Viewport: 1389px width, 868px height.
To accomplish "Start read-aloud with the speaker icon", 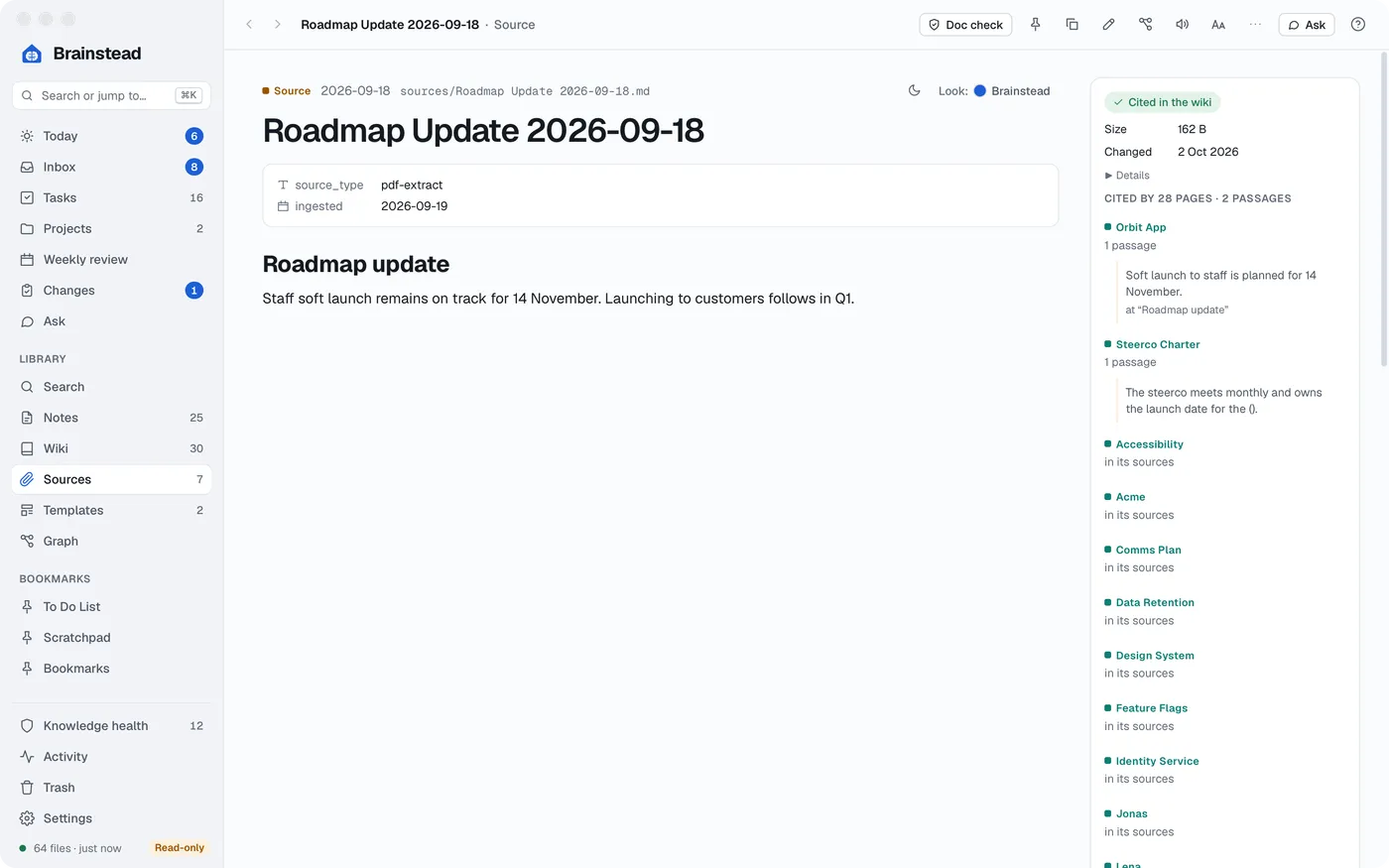I will [1182, 25].
